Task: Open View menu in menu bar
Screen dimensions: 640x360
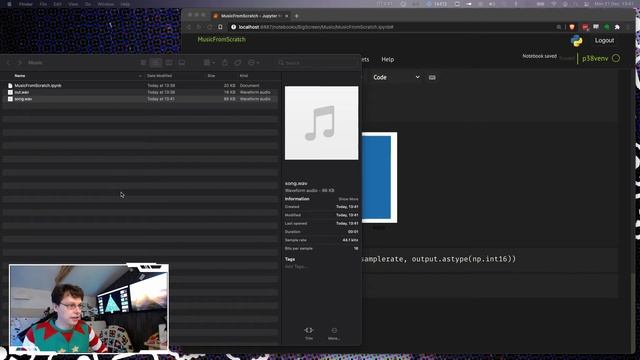Action: pos(73,4)
